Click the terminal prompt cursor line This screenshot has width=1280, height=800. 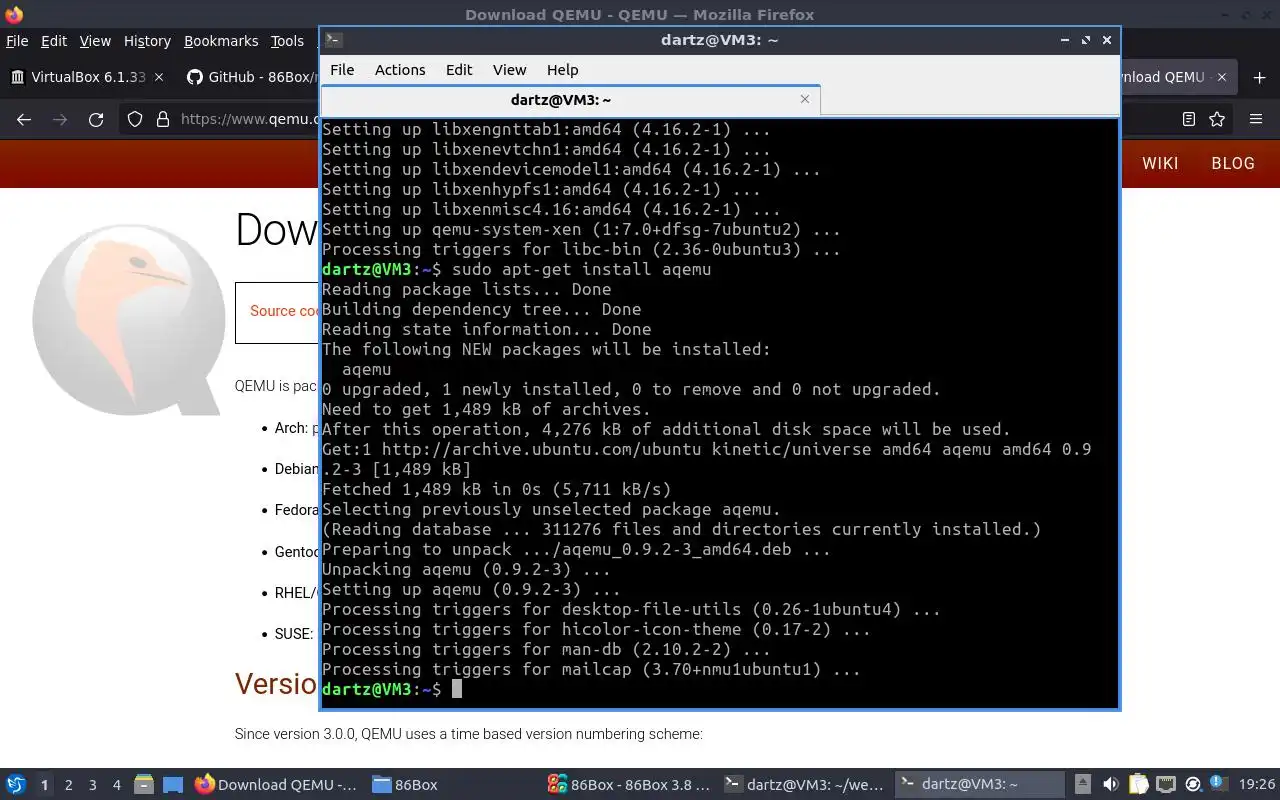[x=392, y=690]
